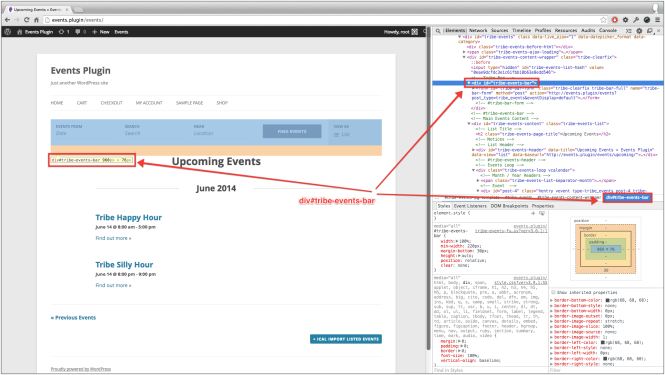Screen dimensions: 665x375
Task: Click the New item in admin bar
Action: [x=101, y=32]
